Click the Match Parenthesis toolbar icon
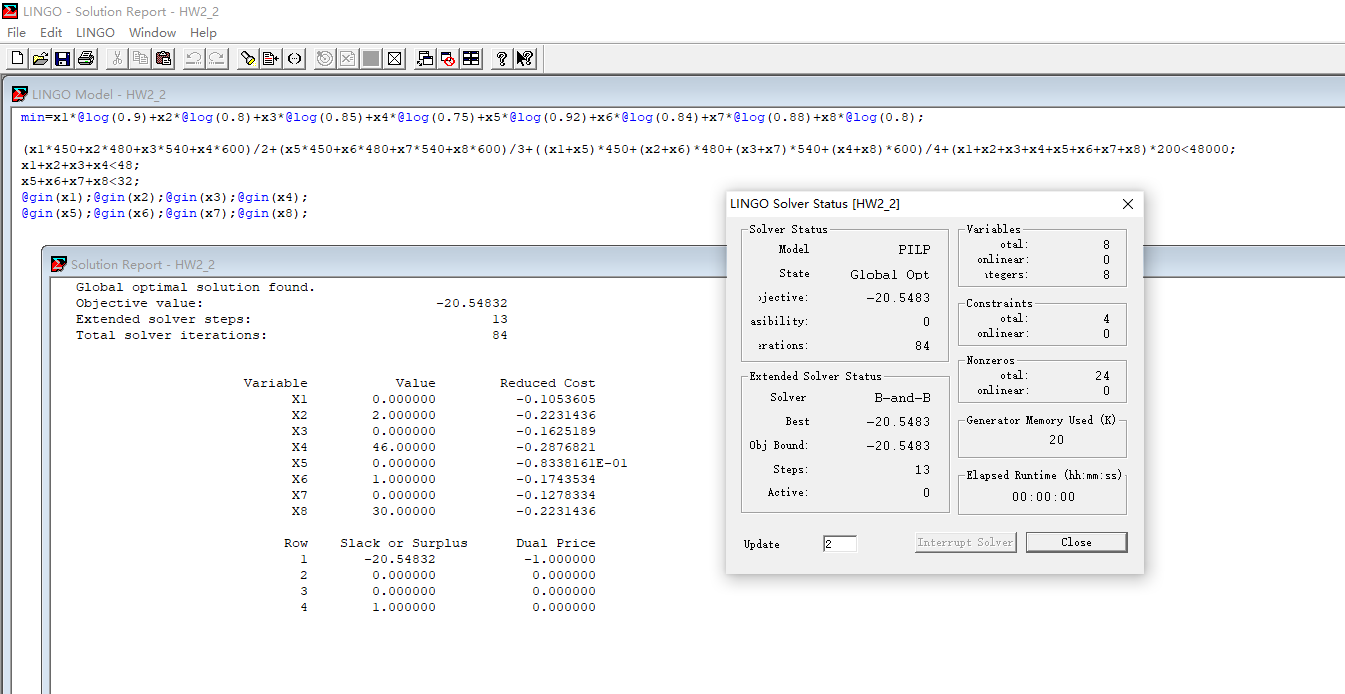Screen dimensions: 1345x694 tap(294, 59)
